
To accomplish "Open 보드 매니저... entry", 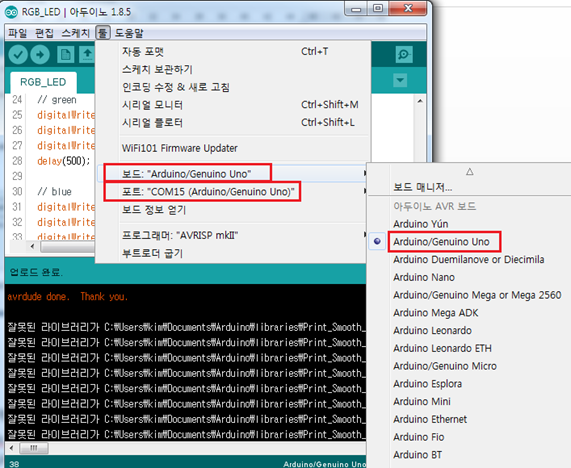I will tap(470, 187).
